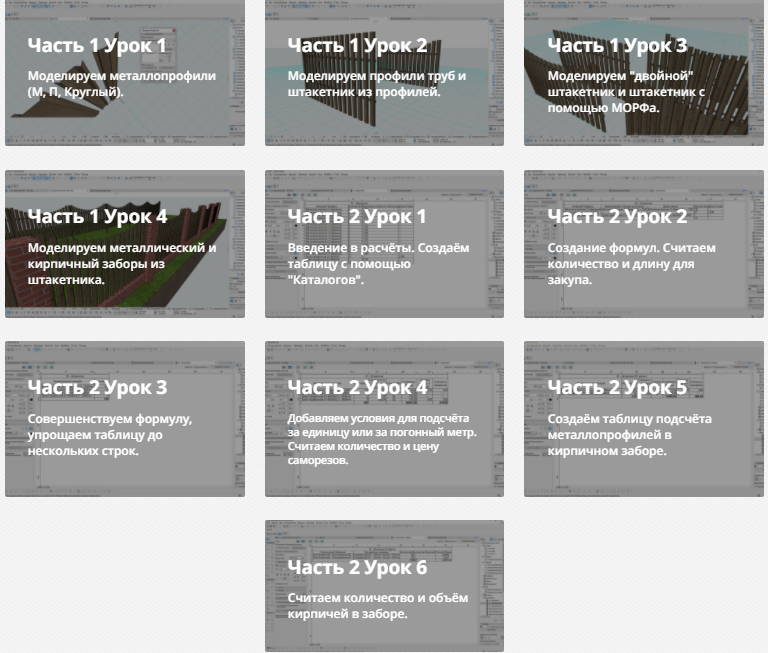The width and height of the screenshot is (768, 653).
Task: Click the Часть 2 Урок 4 title
Action: (x=357, y=388)
